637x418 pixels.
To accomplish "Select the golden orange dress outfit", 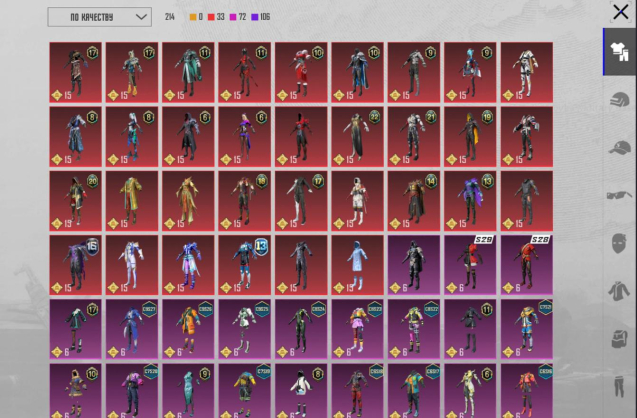I will [x=188, y=201].
